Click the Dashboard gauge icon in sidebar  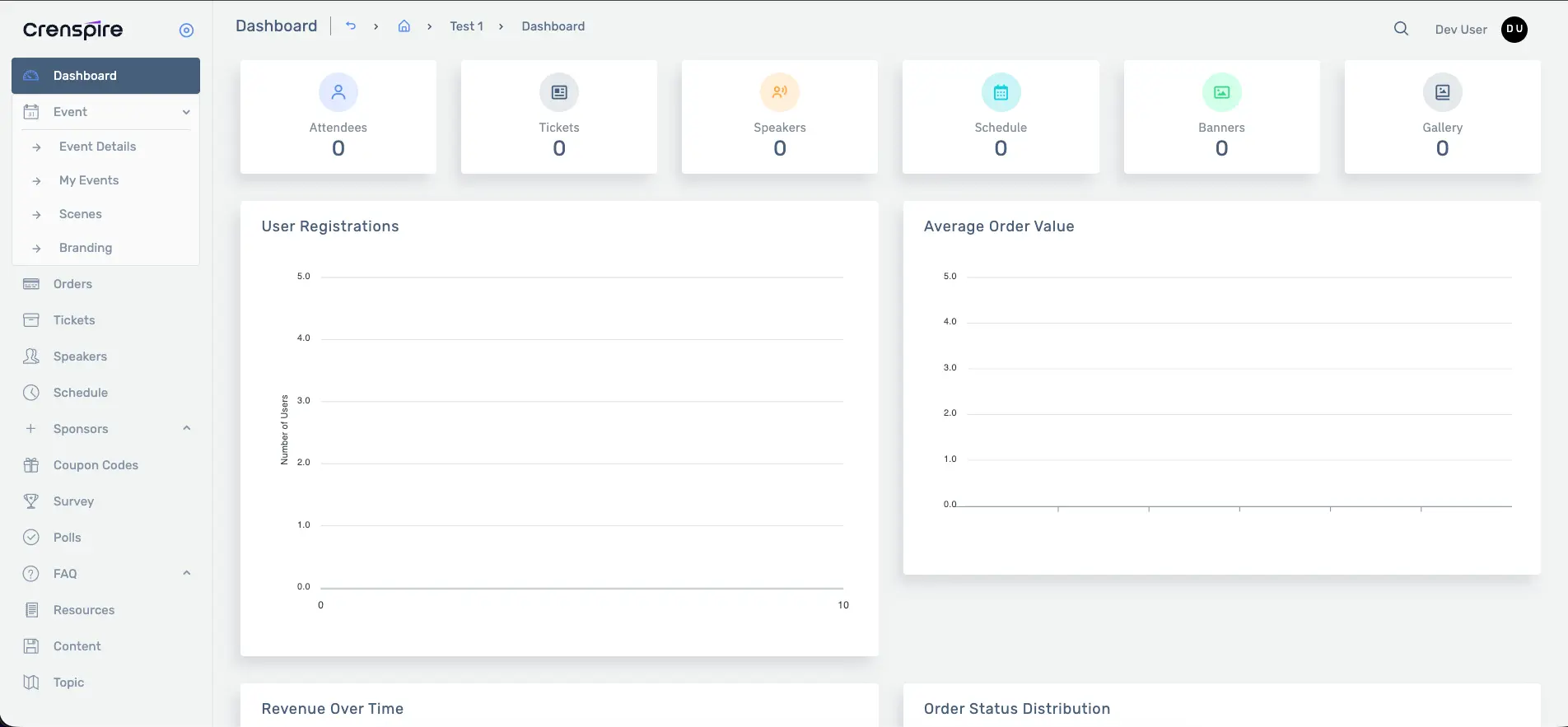31,76
